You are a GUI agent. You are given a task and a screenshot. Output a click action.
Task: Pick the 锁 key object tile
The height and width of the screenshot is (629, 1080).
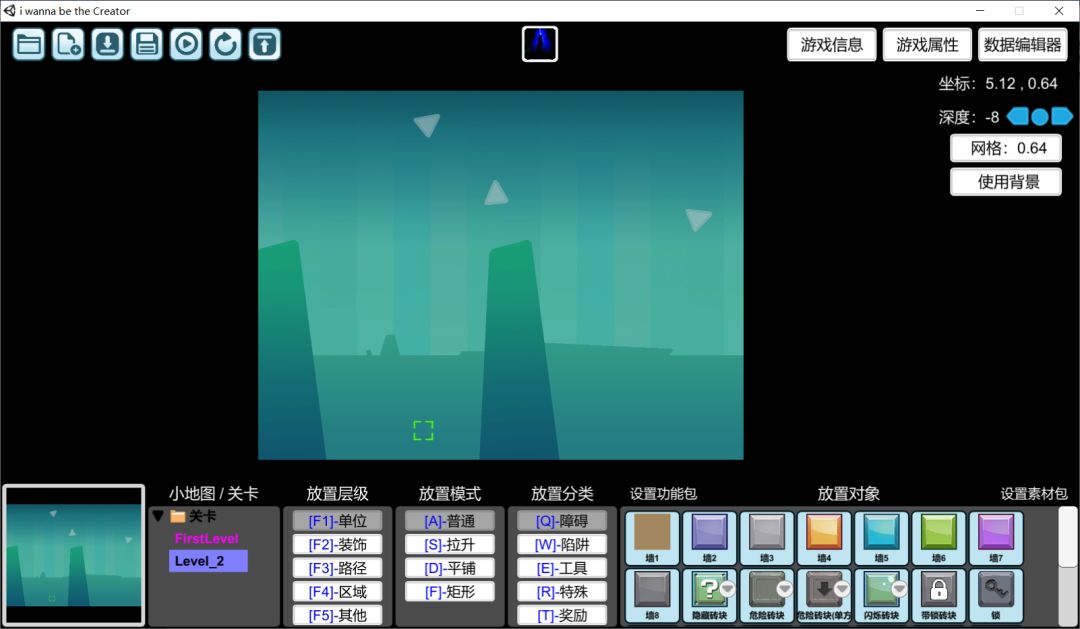click(996, 595)
